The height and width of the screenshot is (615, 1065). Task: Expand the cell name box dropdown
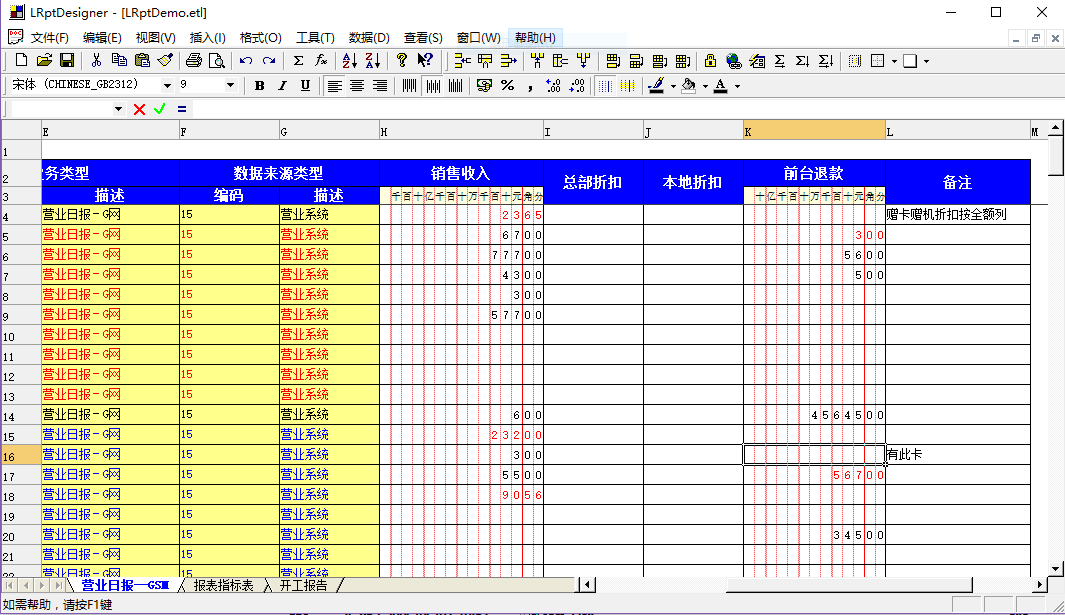click(x=118, y=109)
